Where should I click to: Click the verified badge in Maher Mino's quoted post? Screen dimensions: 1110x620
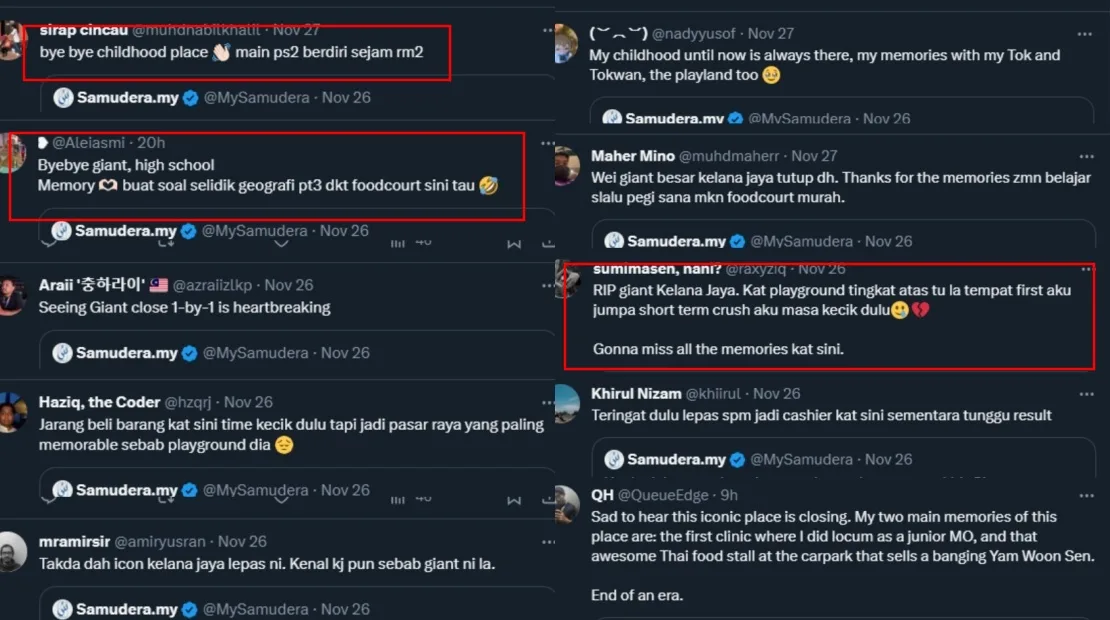738,241
